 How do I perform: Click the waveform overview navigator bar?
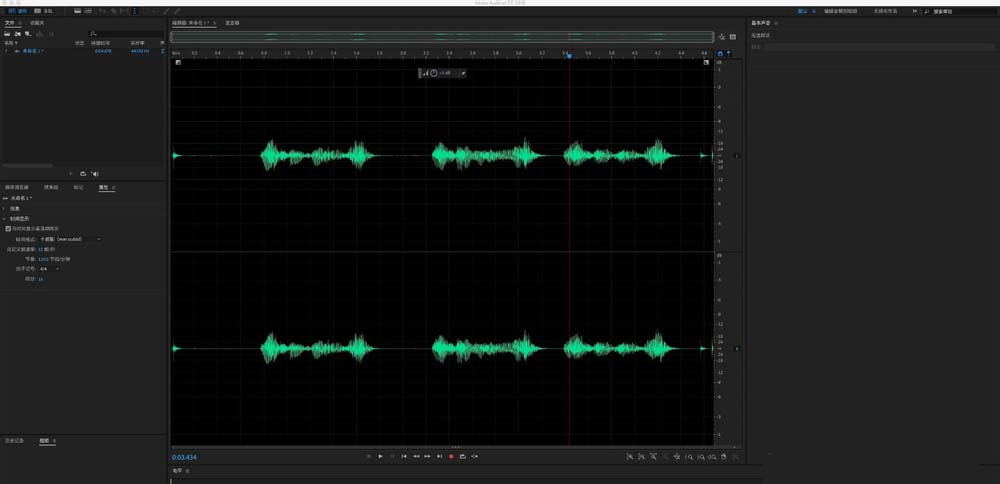coord(442,37)
